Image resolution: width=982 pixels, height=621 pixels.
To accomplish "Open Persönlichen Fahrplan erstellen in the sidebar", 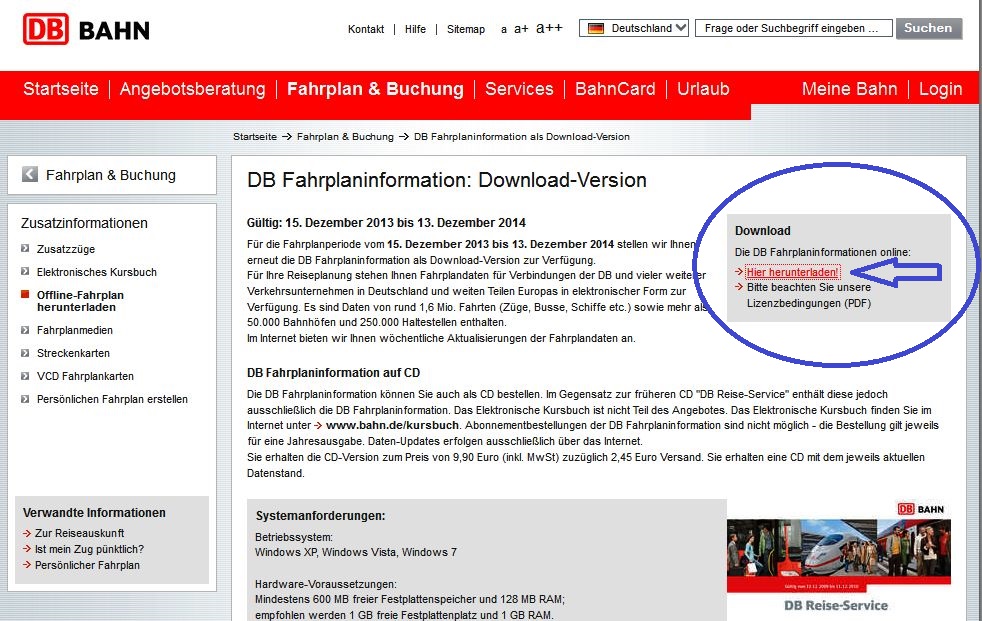I will tap(112, 399).
